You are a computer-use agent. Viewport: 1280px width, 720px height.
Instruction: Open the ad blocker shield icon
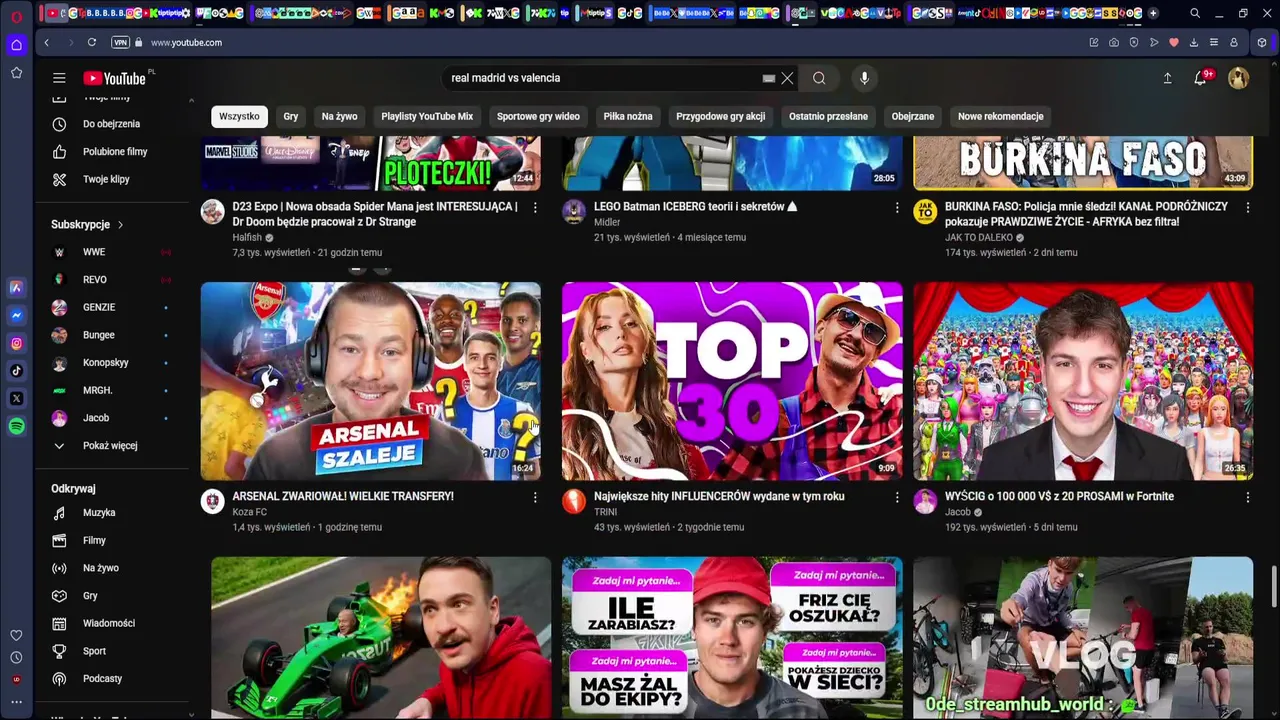[1134, 42]
